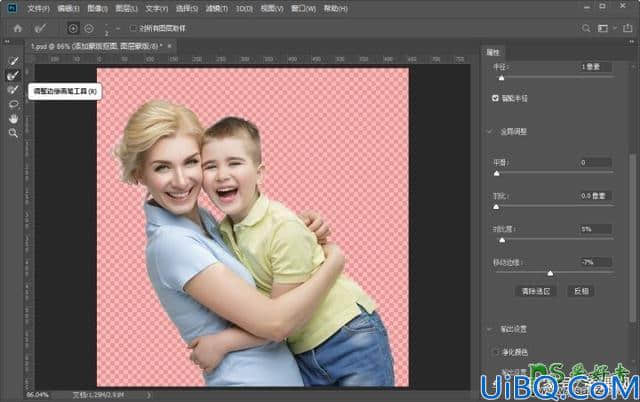
Task: Open the 视图 (View) menu
Action: 272,8
